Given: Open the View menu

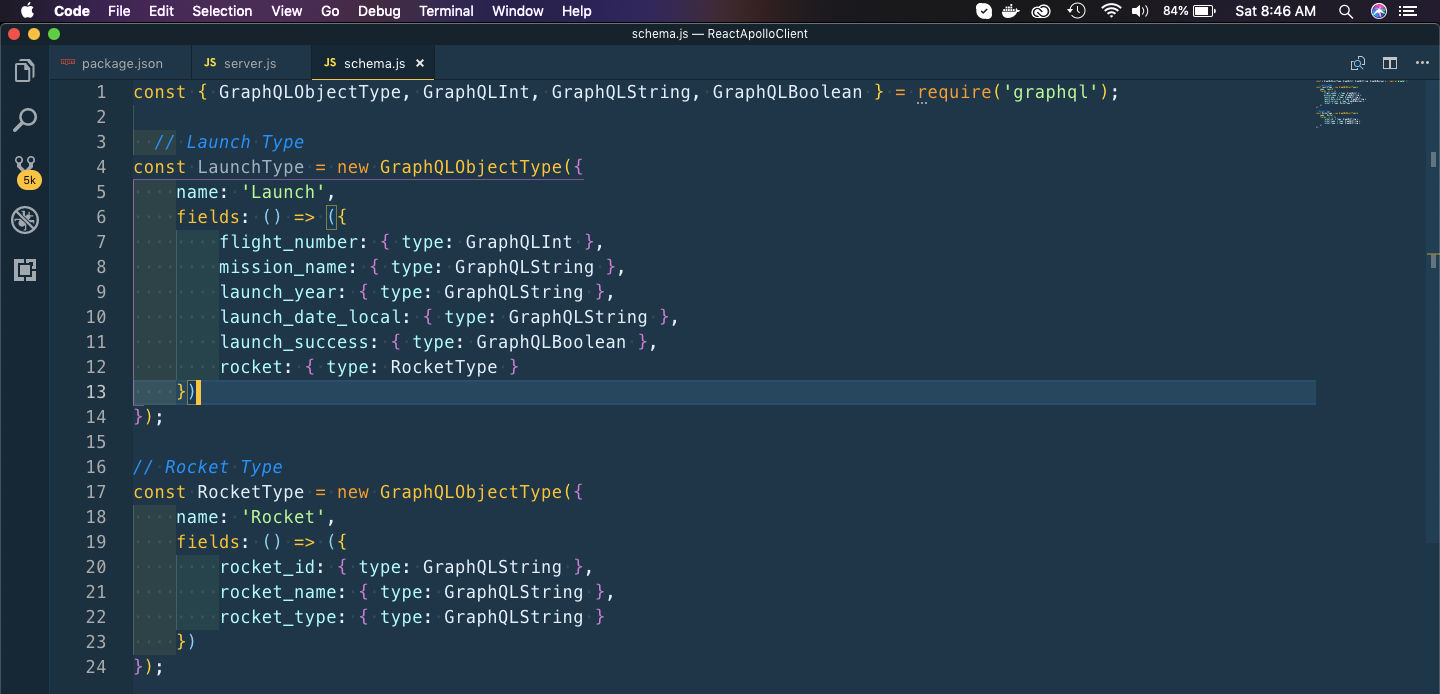Looking at the screenshot, I should [x=287, y=11].
